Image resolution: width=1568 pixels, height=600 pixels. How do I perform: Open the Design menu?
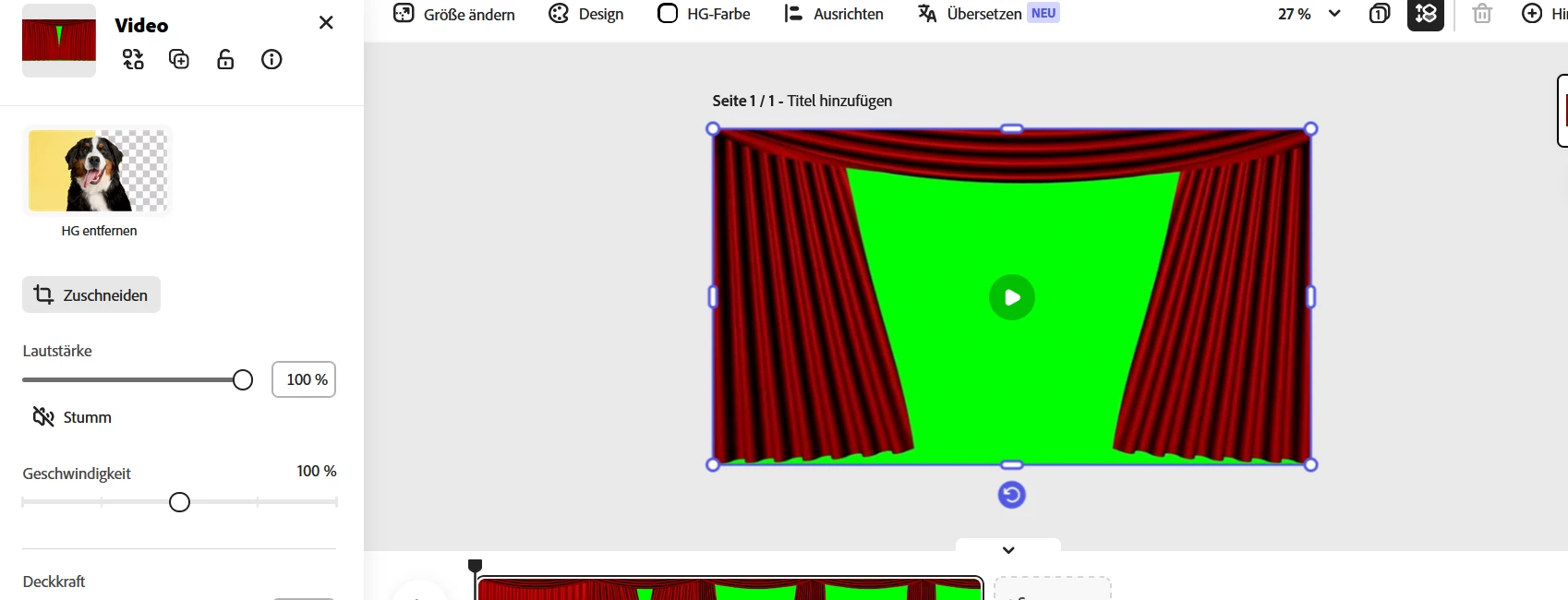586,14
